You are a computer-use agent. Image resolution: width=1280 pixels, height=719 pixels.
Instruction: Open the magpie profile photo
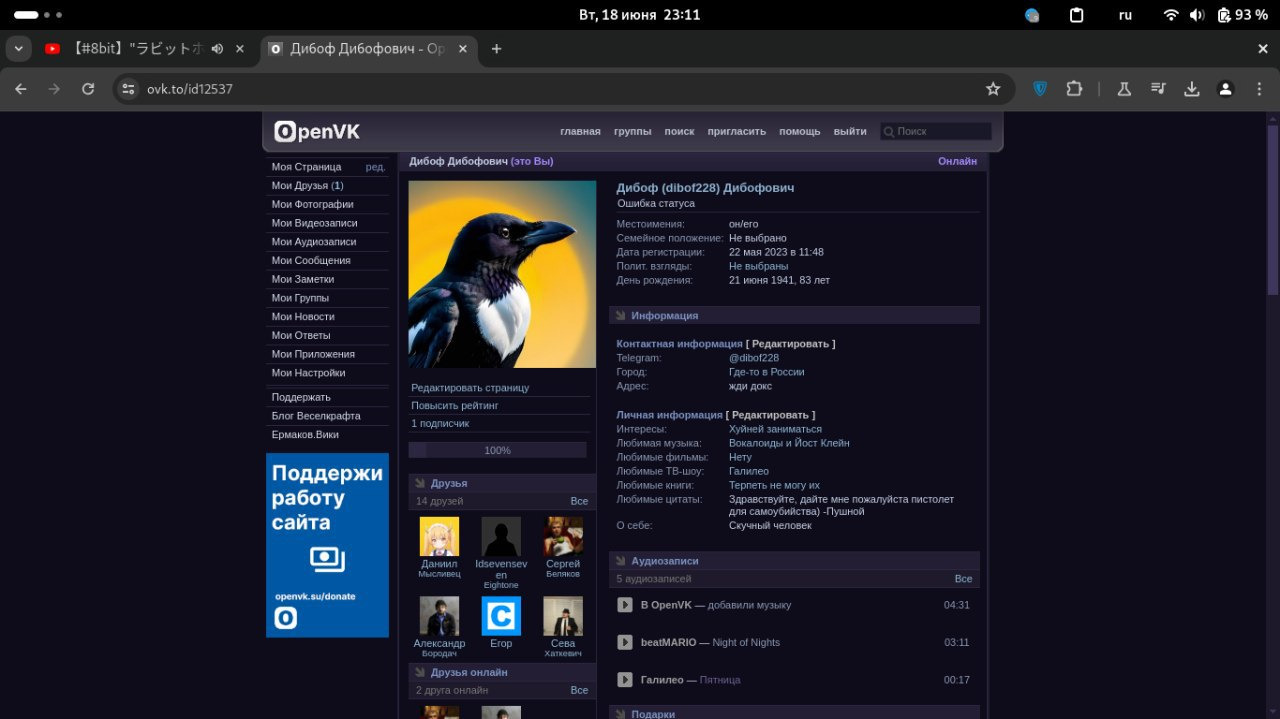coord(502,274)
